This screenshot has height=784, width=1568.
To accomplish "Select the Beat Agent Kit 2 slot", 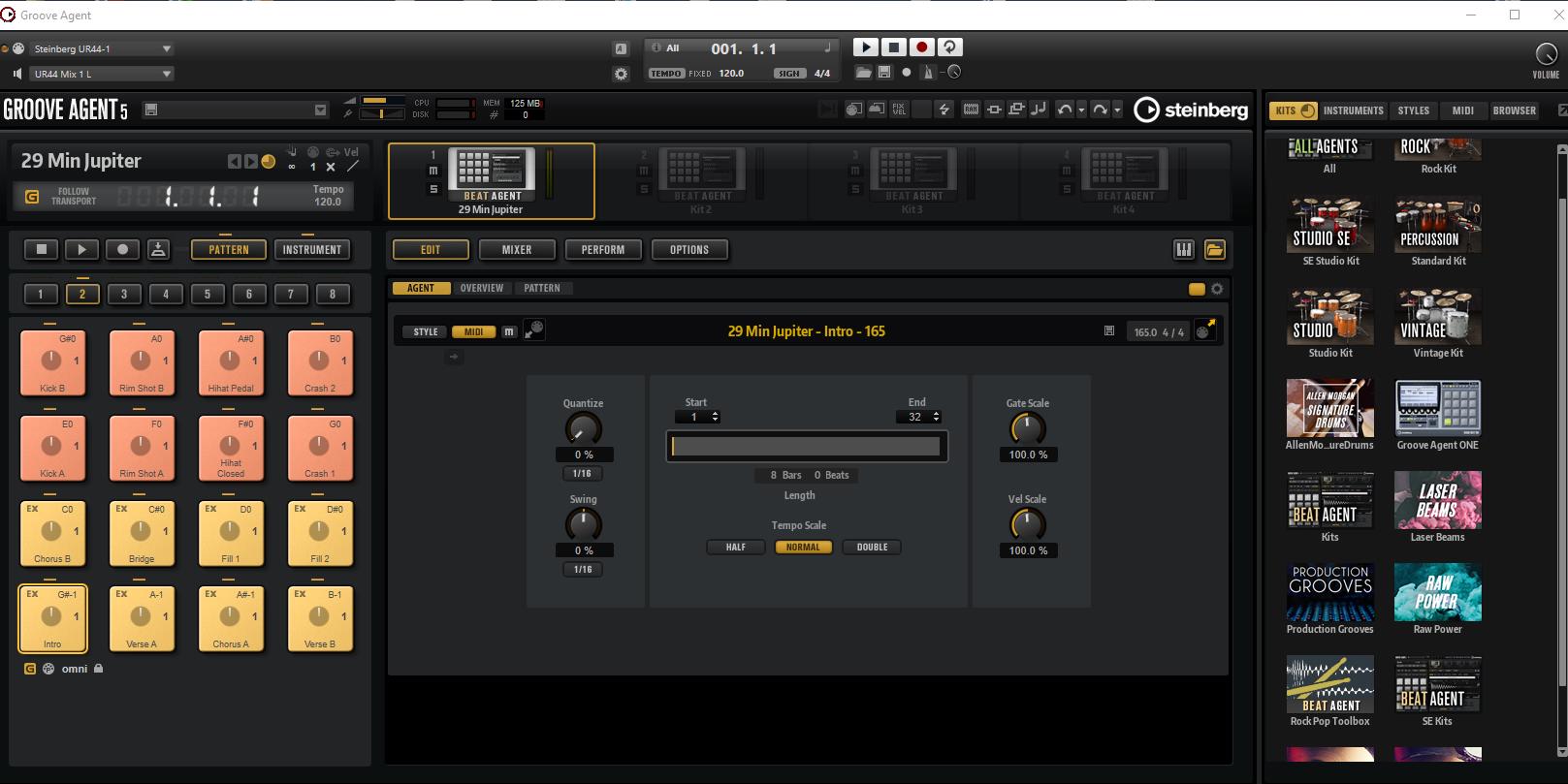I will click(701, 181).
